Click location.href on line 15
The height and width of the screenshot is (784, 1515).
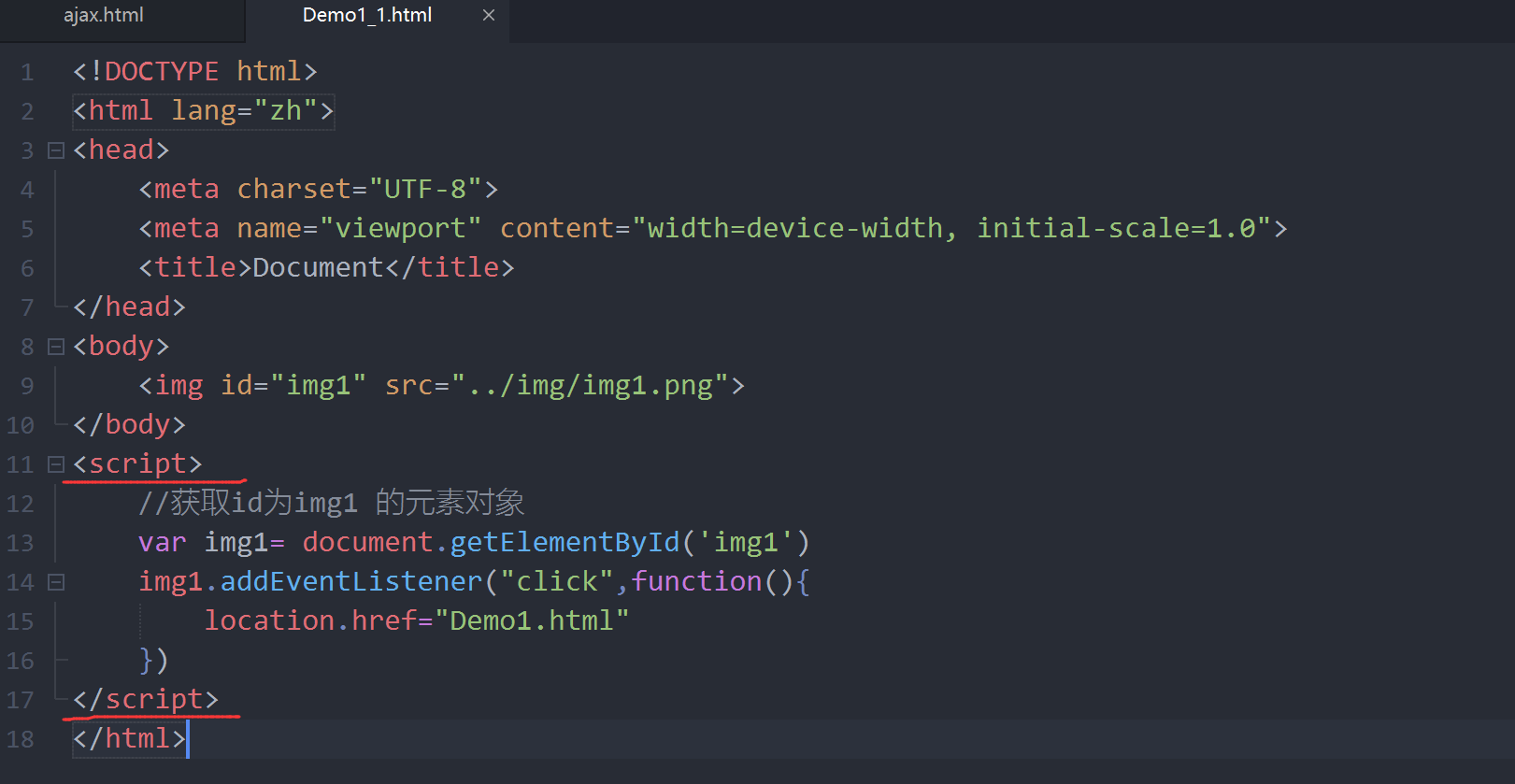(311, 620)
